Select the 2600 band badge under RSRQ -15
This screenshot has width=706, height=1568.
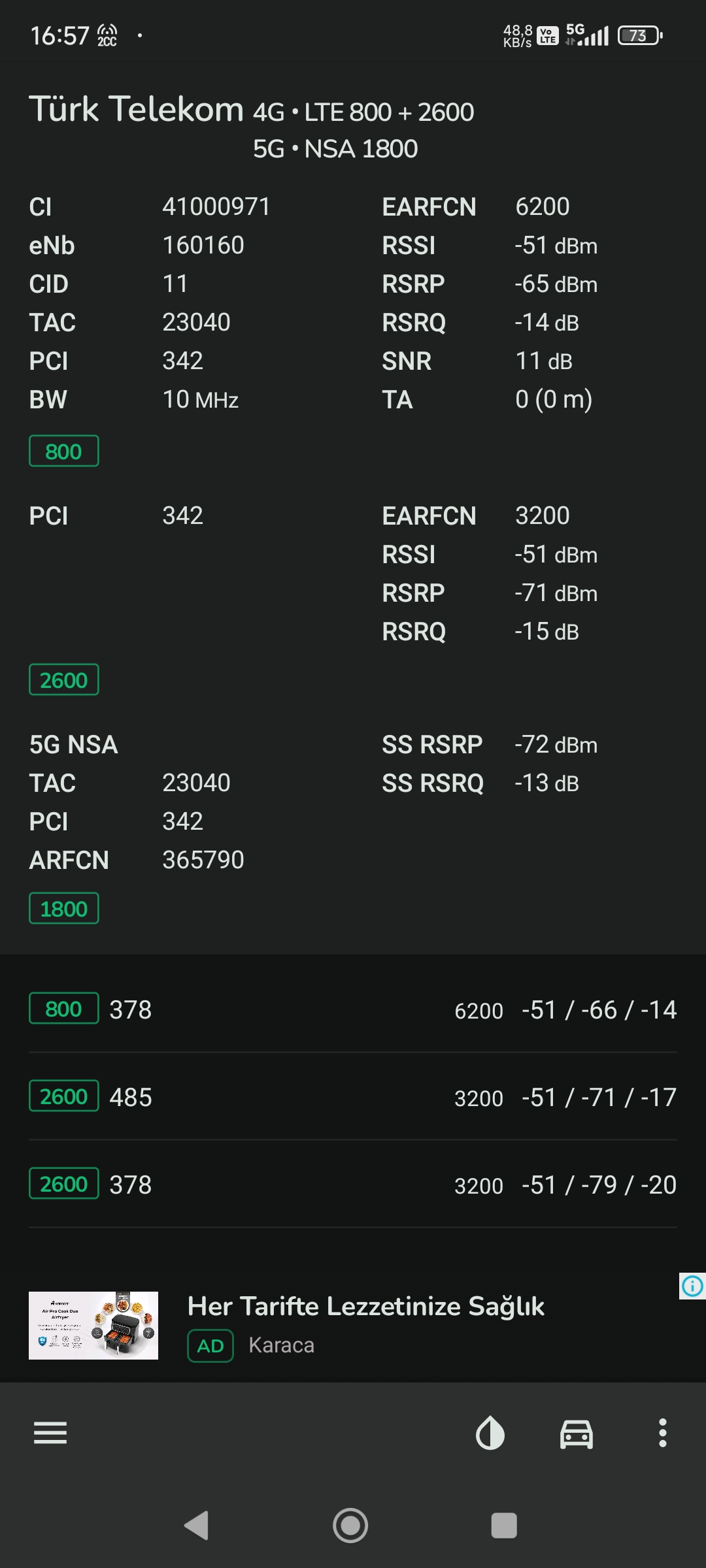click(x=64, y=679)
